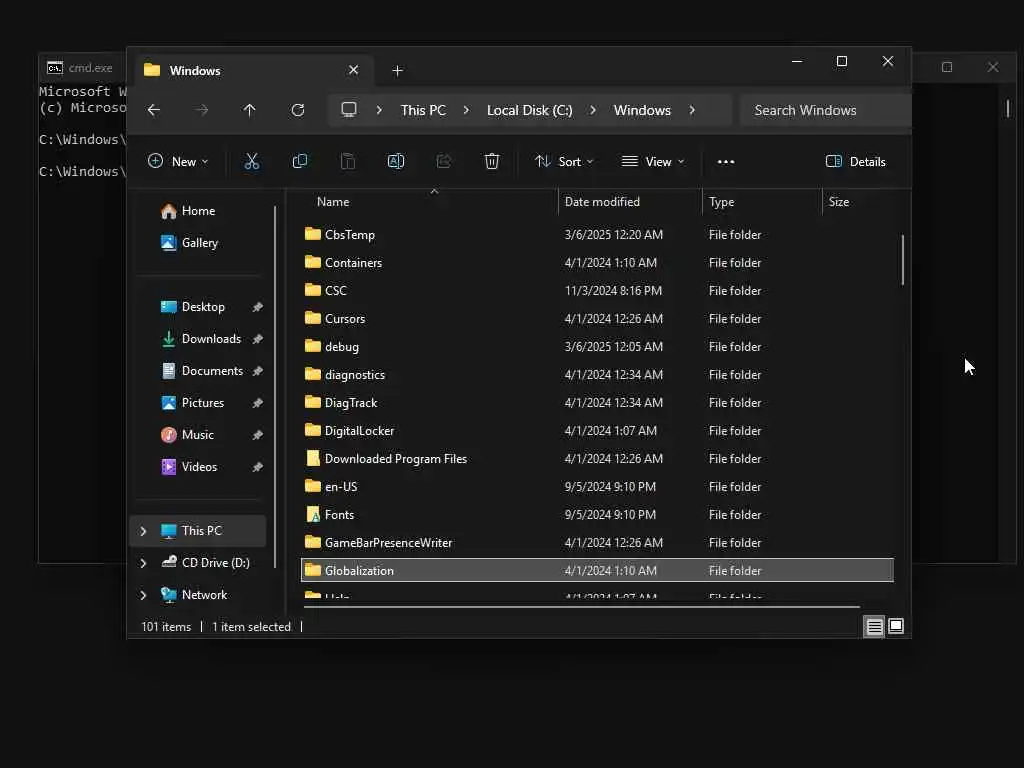This screenshot has width=1024, height=768.
Task: Select the GameBarPresenceWriter folder
Action: tap(597, 543)
